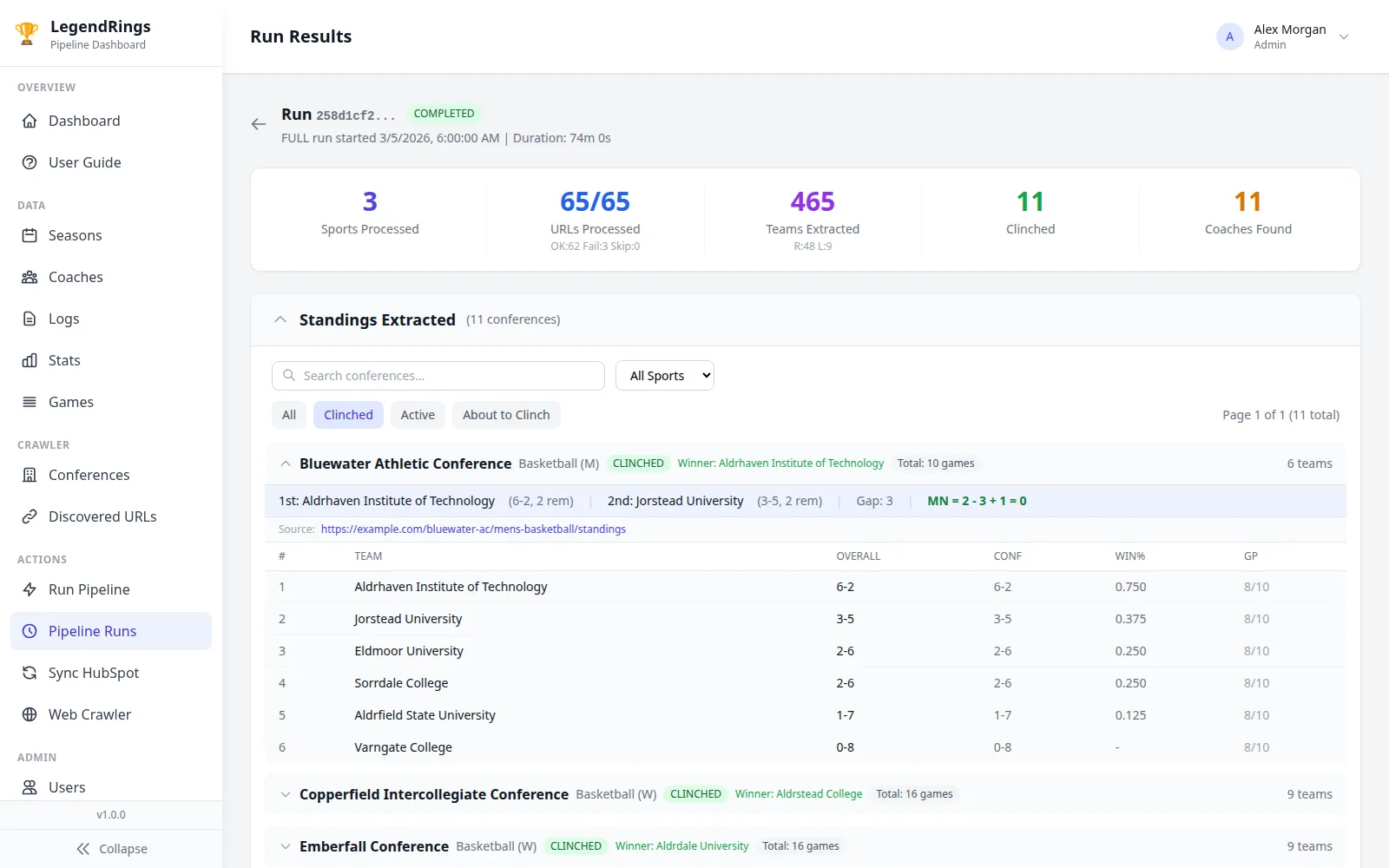This screenshot has width=1389, height=868.
Task: Select the Active filter tab
Action: coord(418,415)
